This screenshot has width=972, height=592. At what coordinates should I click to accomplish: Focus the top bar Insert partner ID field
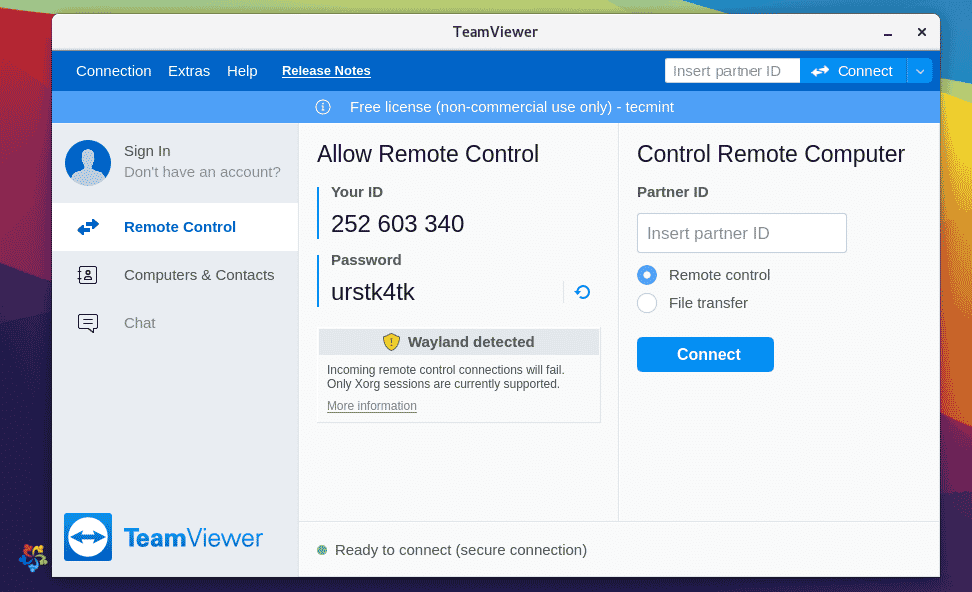733,71
